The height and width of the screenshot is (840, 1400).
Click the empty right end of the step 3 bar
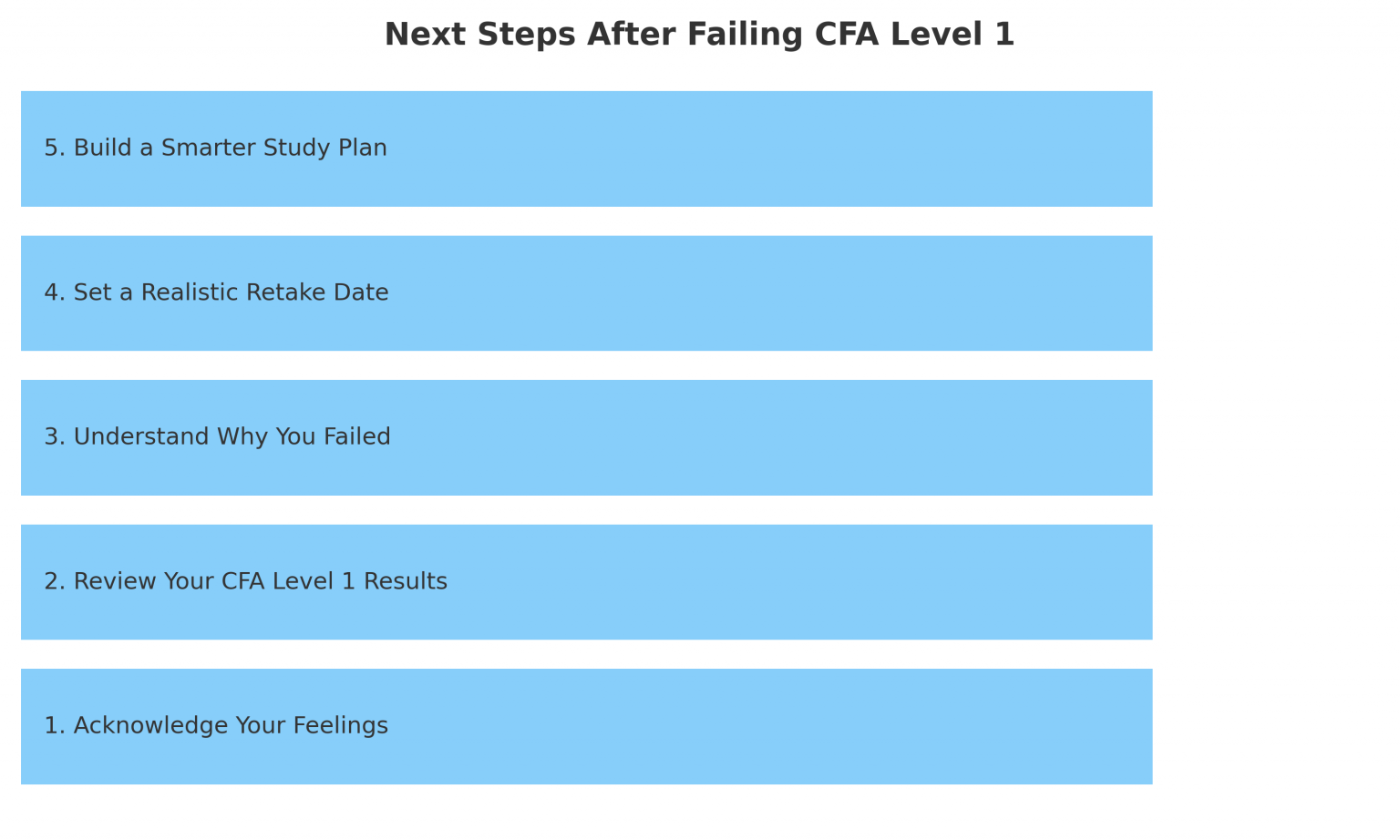click(1048, 437)
